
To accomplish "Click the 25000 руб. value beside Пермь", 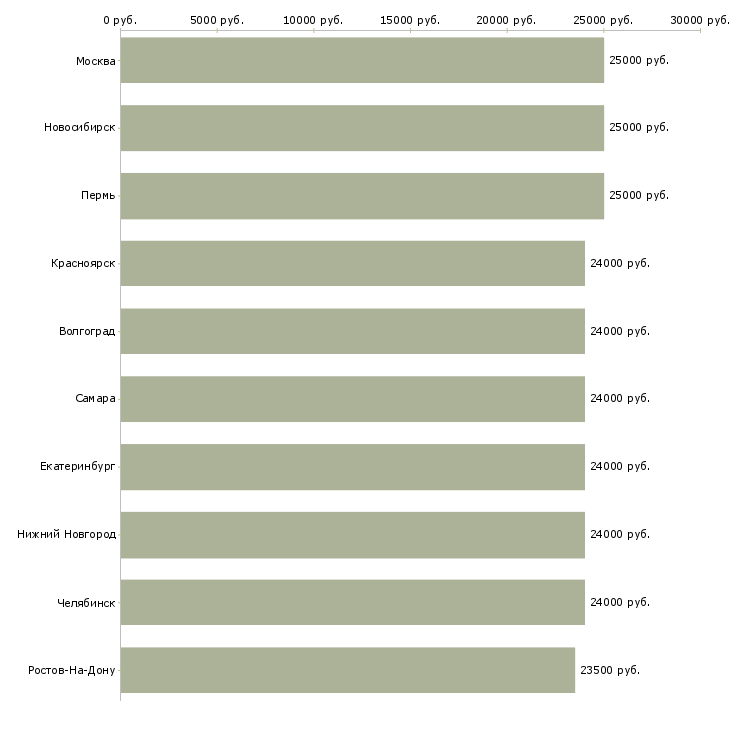I will click(x=639, y=195).
